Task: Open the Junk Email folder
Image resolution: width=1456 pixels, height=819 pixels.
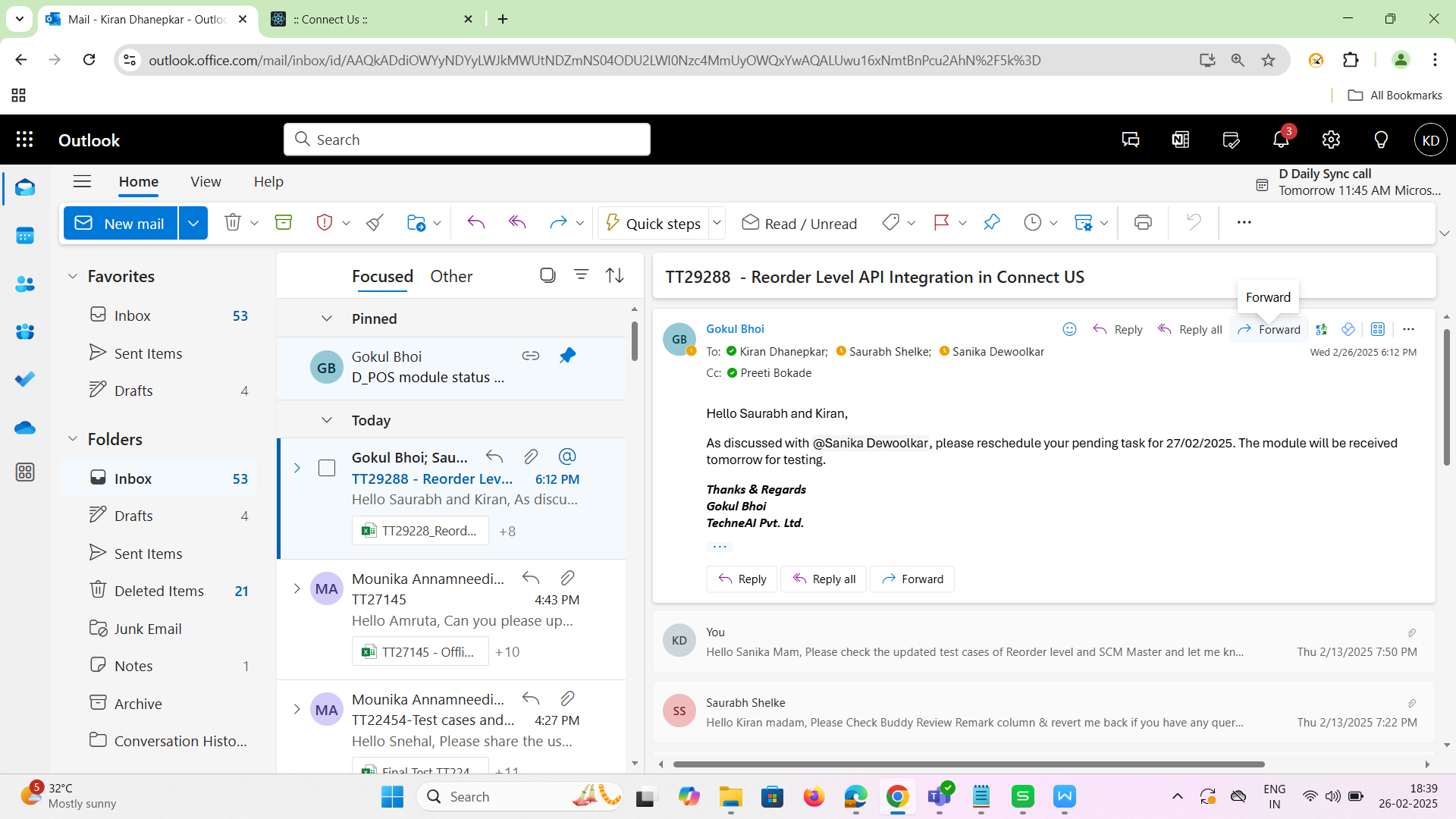Action: click(x=158, y=629)
